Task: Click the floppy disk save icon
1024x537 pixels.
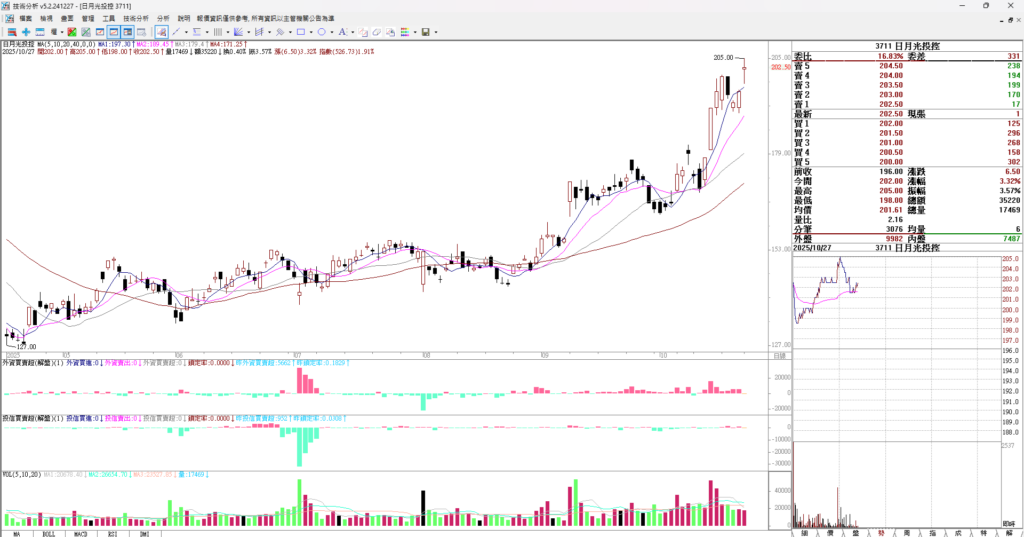Action: (x=425, y=32)
